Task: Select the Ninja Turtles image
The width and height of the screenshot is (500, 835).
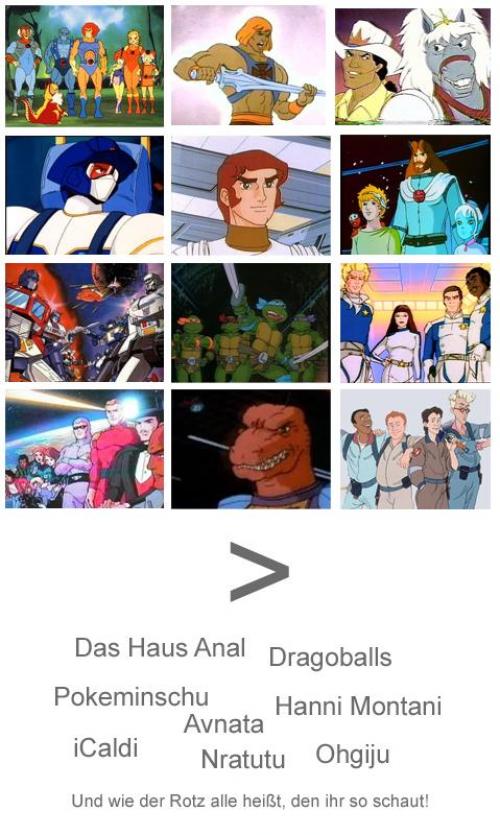Action: [x=251, y=322]
